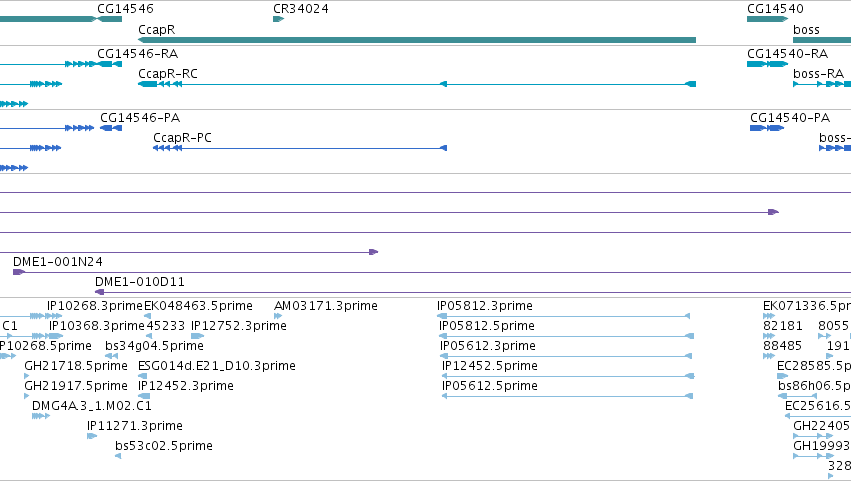Select the 45233 EST label

point(166,326)
